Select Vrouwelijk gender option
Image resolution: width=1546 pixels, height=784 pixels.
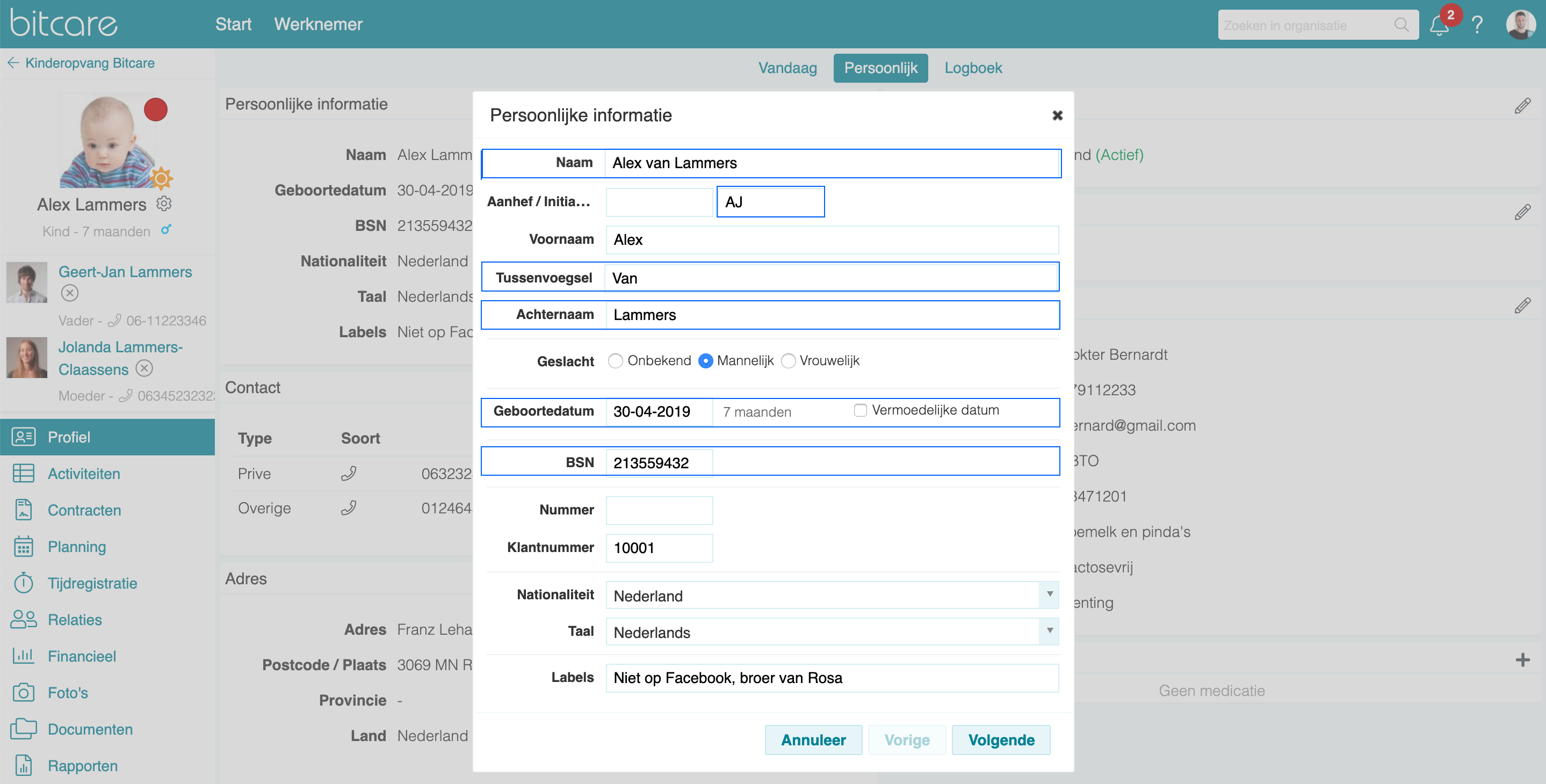coord(788,360)
